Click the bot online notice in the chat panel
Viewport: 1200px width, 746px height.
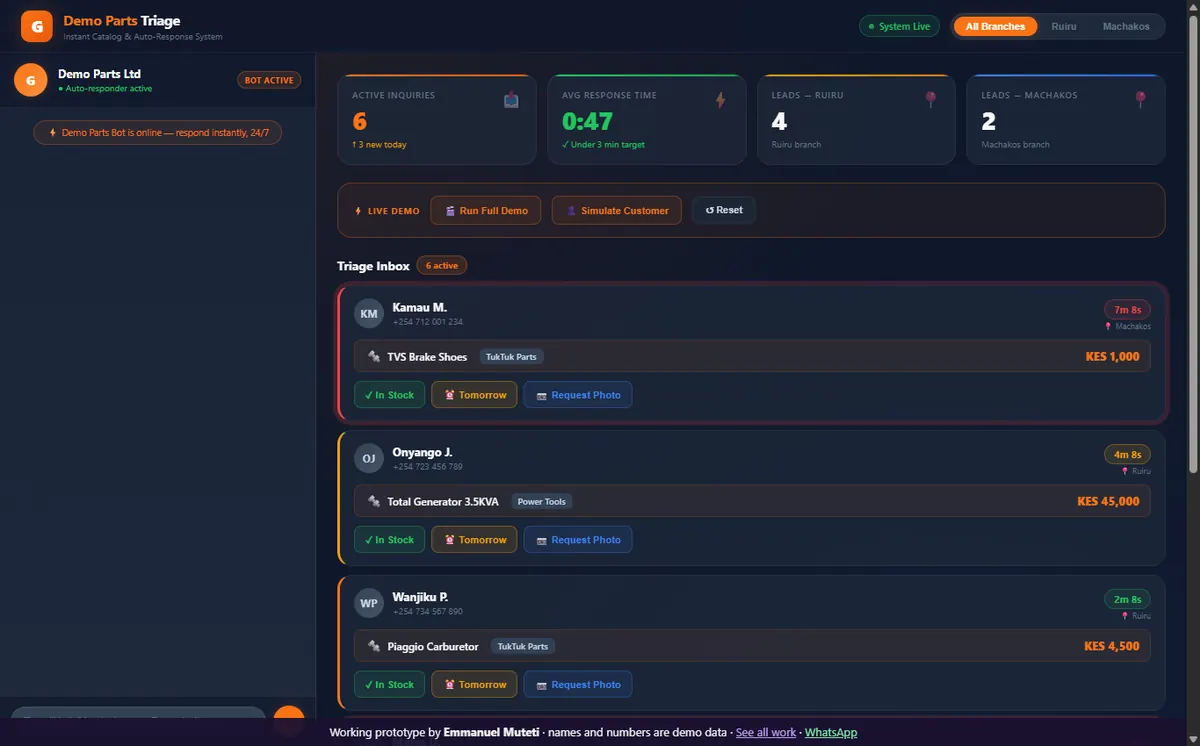pos(158,132)
